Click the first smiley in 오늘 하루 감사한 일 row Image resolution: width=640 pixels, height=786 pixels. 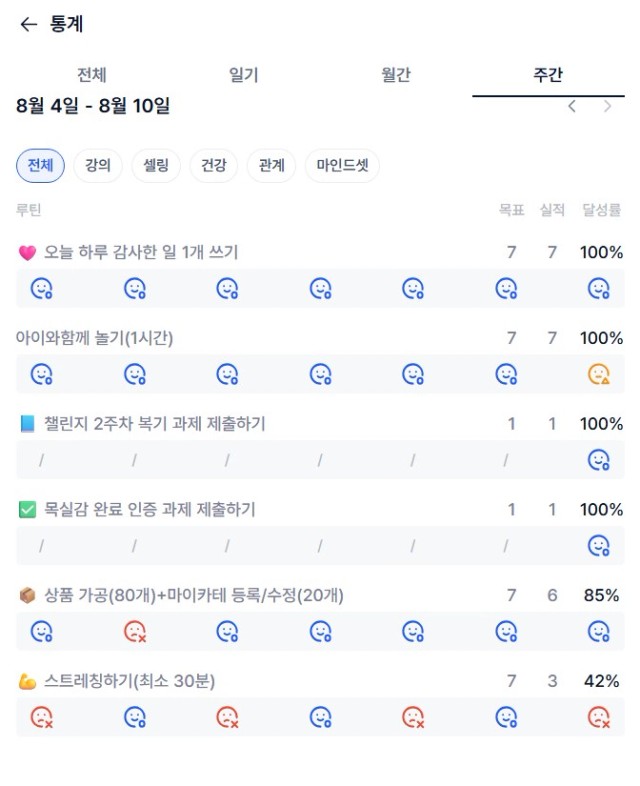42,288
